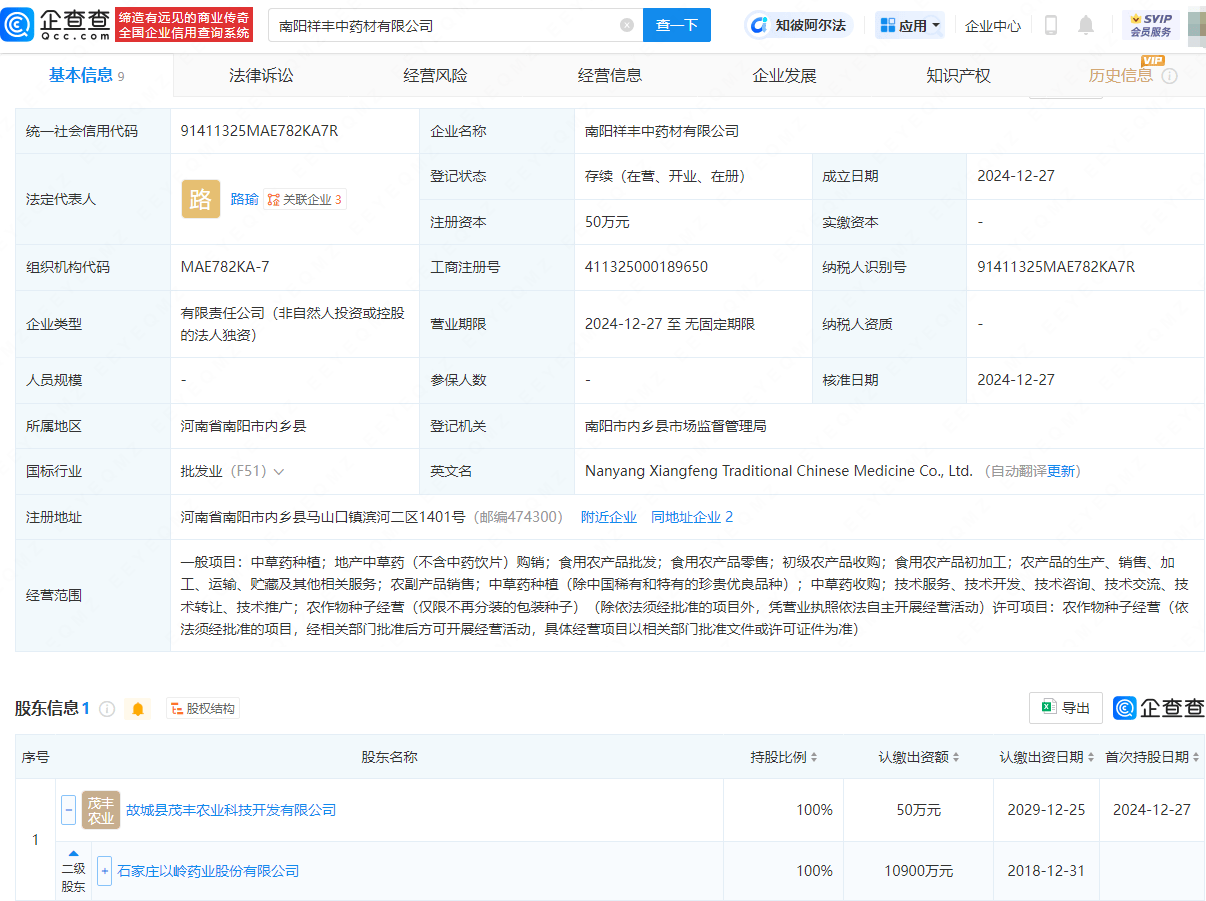Switch to 历史信息 VIP tab
Viewport: 1206px width, 901px height.
(x=1121, y=75)
